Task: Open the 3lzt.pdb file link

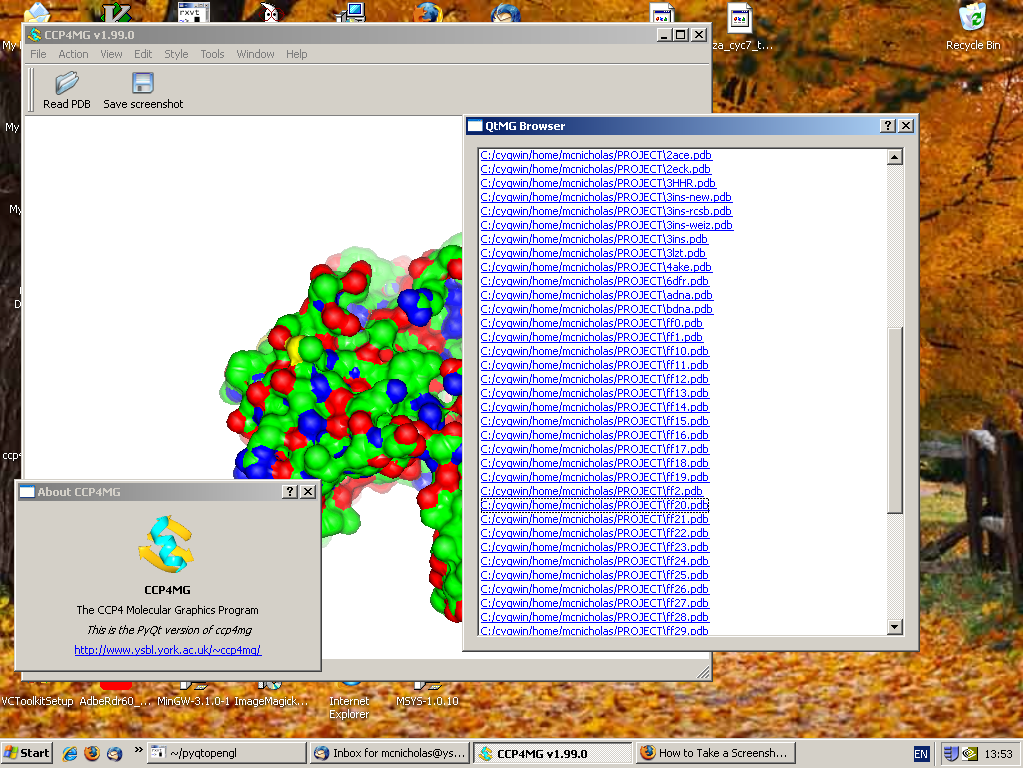Action: (593, 253)
